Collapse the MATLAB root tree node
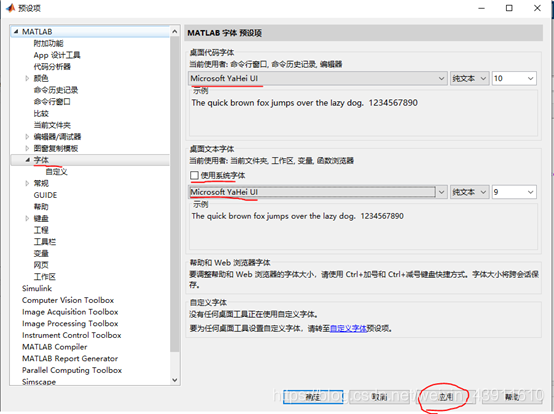Image resolution: width=554 pixels, height=414 pixels. pos(16,31)
